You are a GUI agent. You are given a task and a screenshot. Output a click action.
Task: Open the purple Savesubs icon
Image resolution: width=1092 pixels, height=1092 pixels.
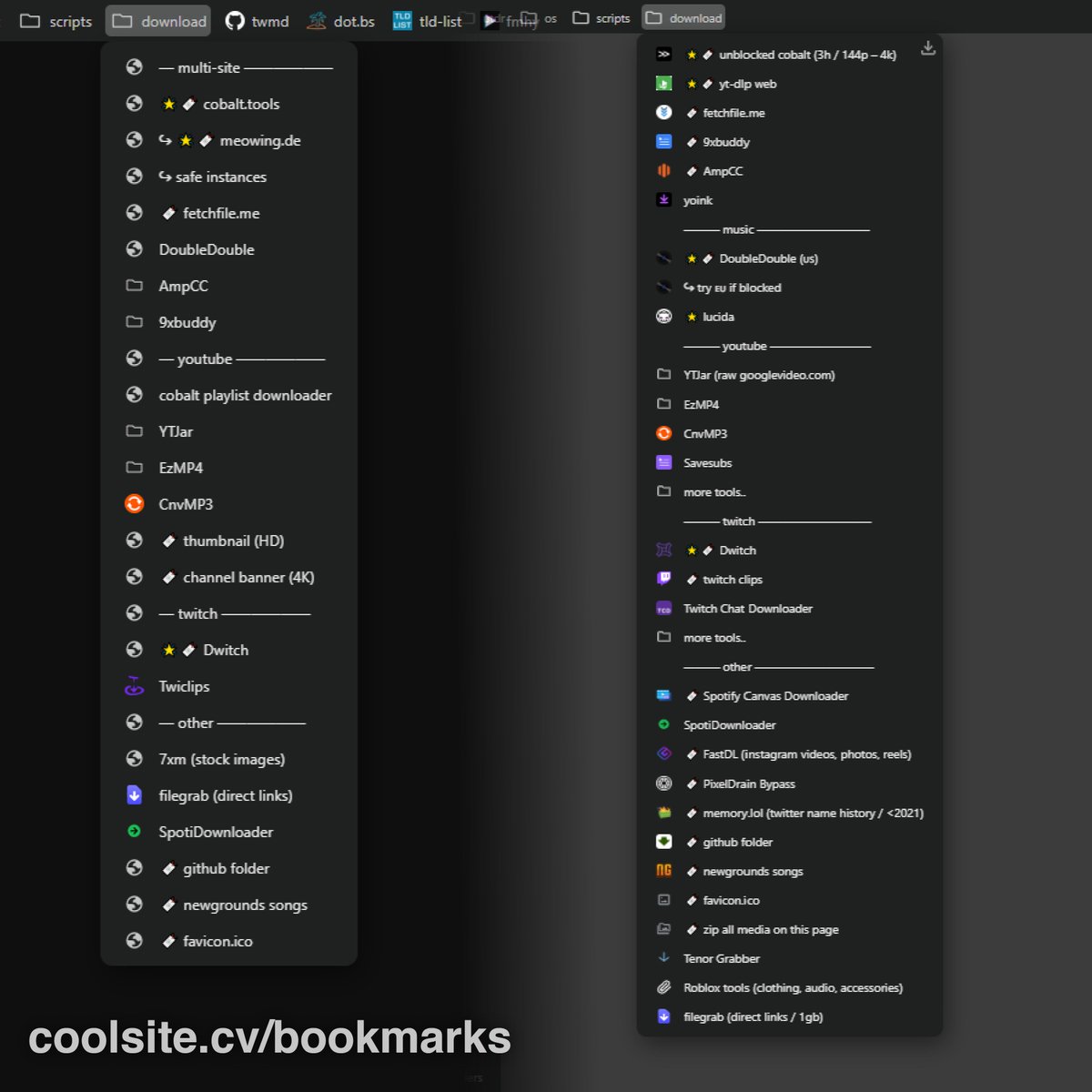tap(663, 462)
